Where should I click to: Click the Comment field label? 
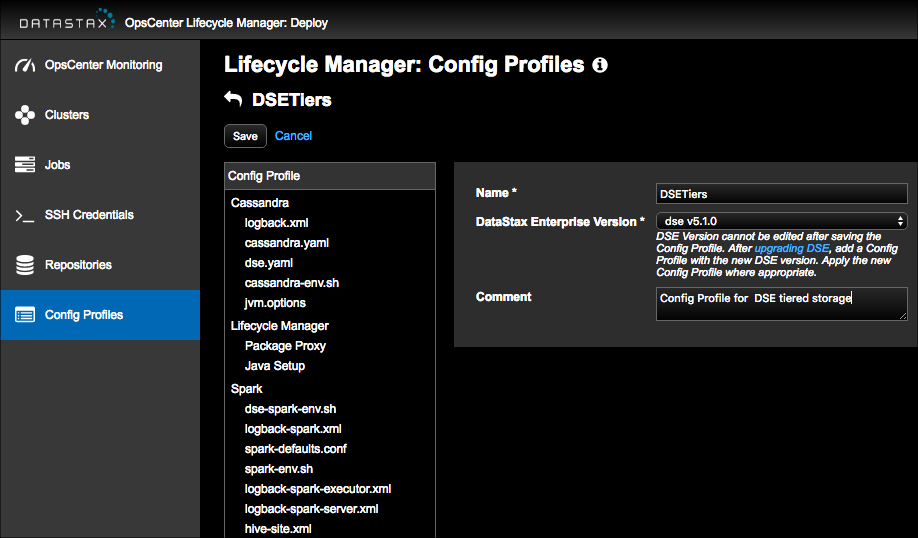click(503, 297)
